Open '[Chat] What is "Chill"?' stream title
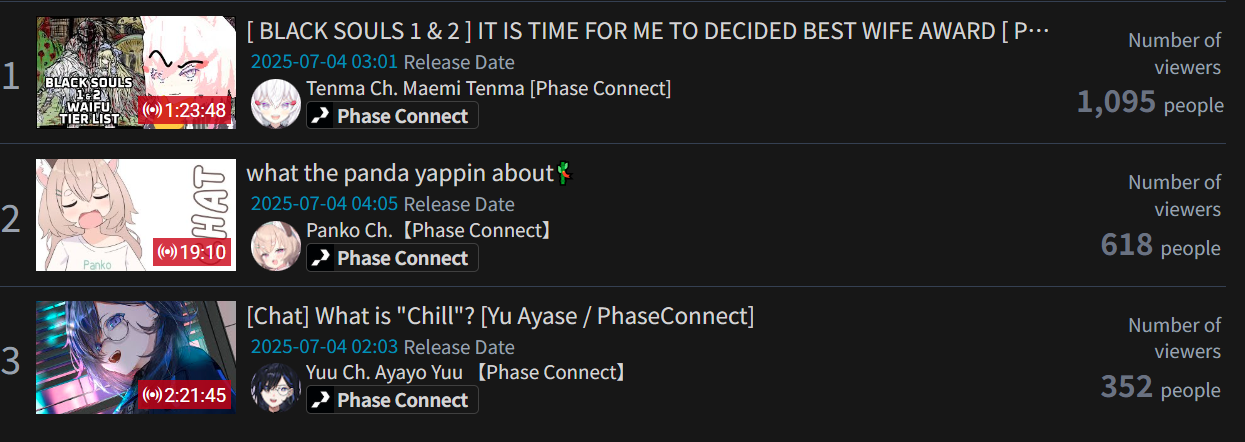 coord(500,316)
